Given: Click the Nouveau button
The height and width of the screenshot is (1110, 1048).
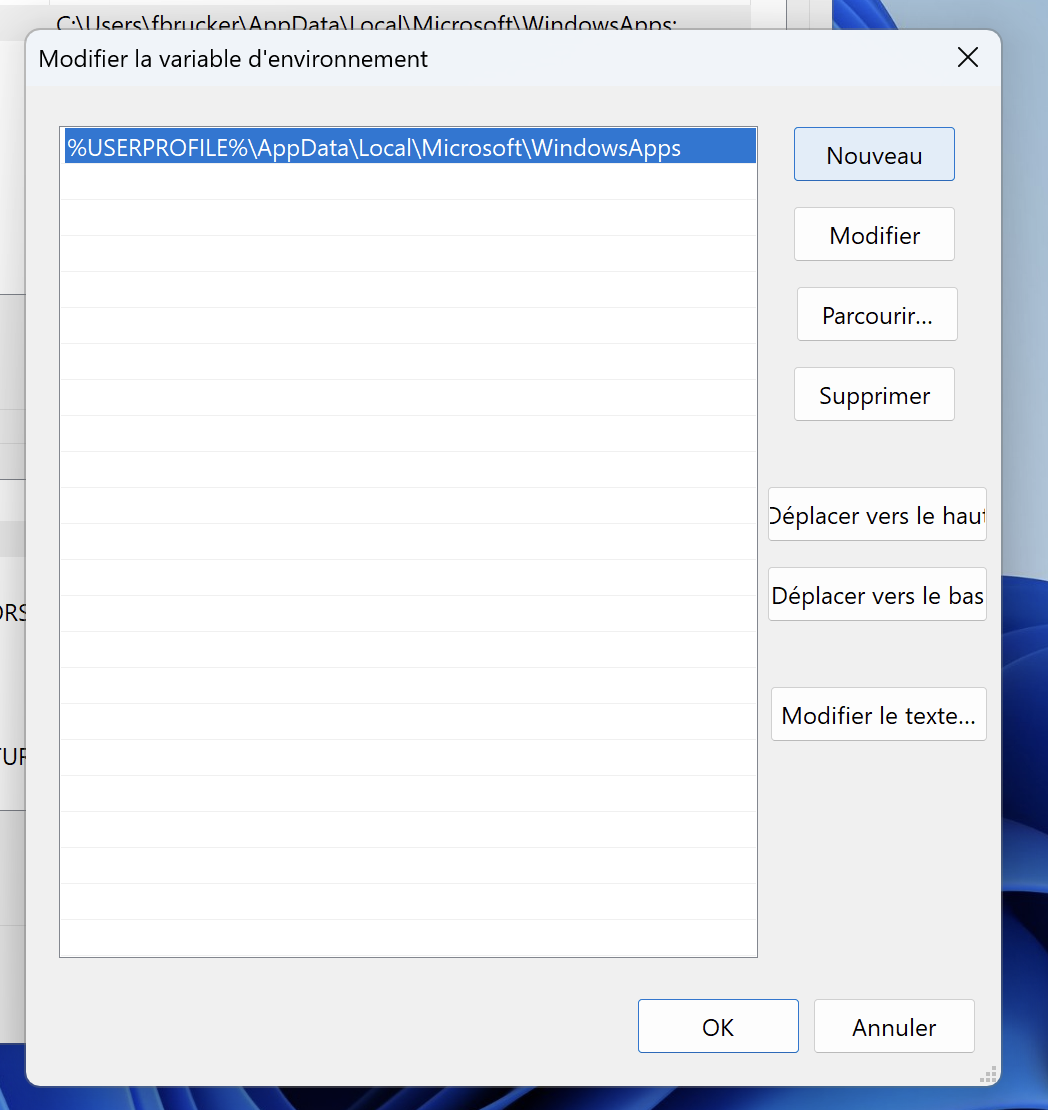Looking at the screenshot, I should [x=874, y=155].
